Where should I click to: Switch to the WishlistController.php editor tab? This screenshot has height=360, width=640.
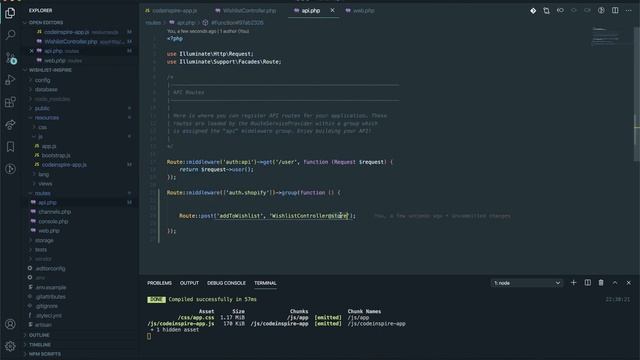(x=249, y=11)
